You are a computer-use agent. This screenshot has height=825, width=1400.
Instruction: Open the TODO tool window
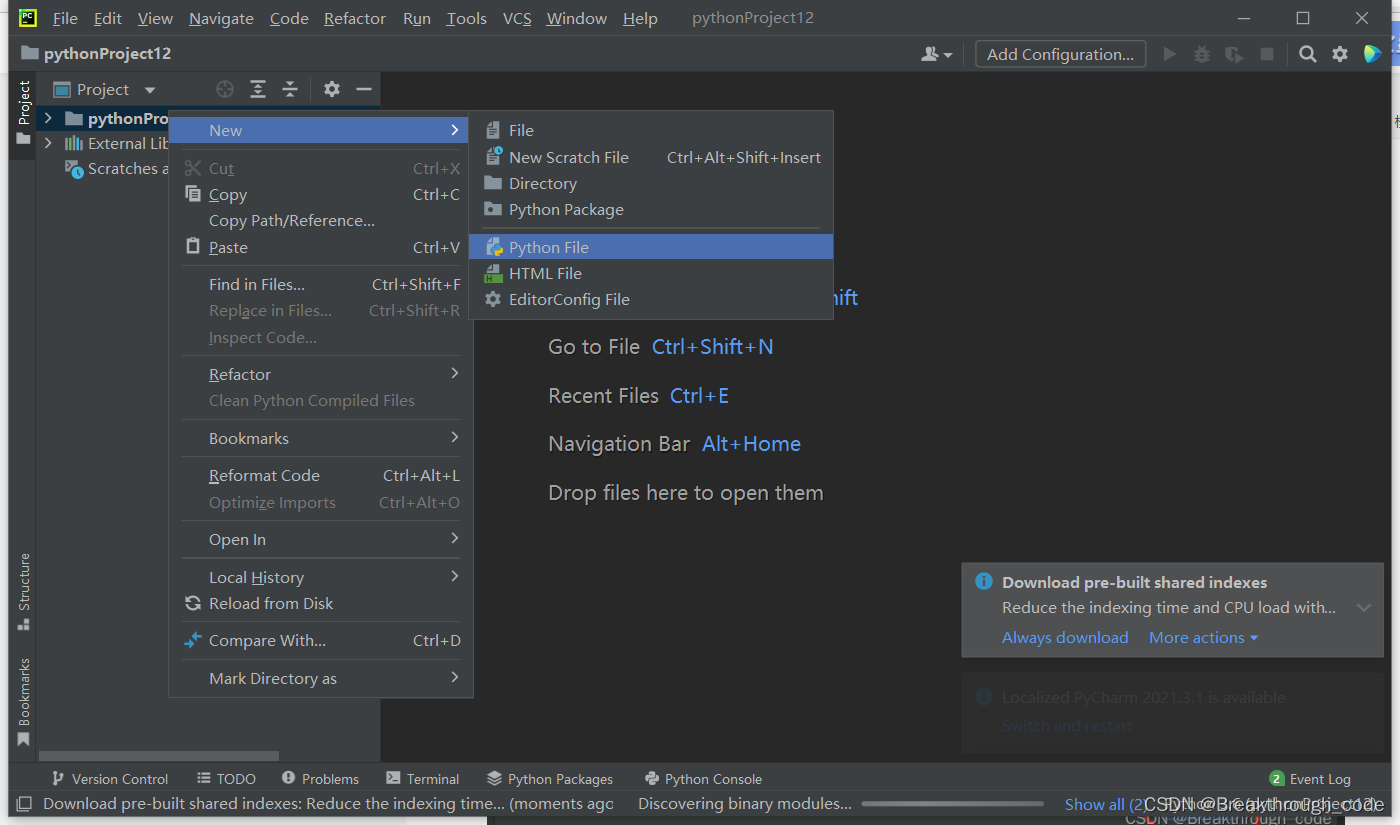click(226, 779)
